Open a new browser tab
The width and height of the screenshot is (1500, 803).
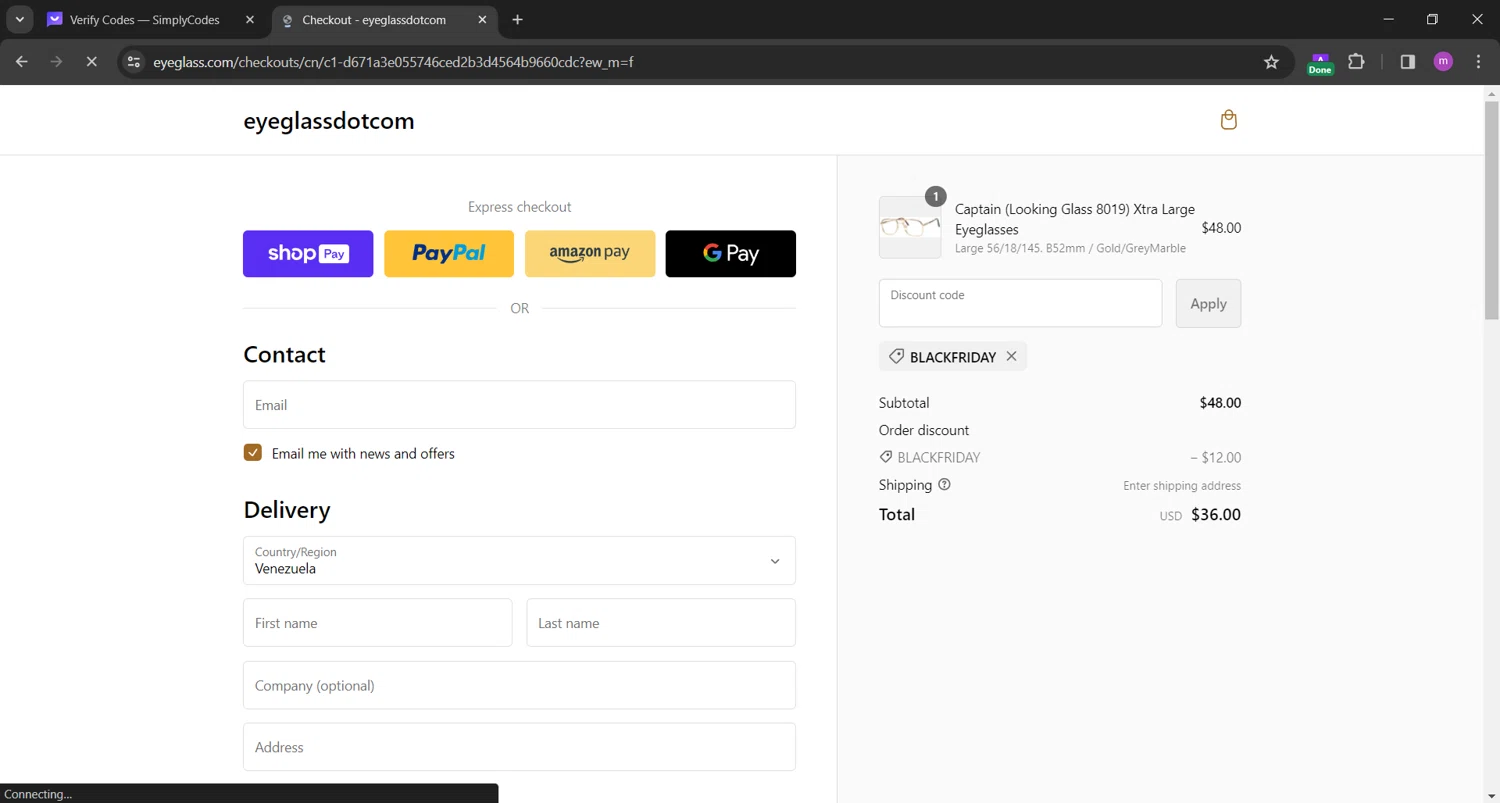[x=517, y=20]
